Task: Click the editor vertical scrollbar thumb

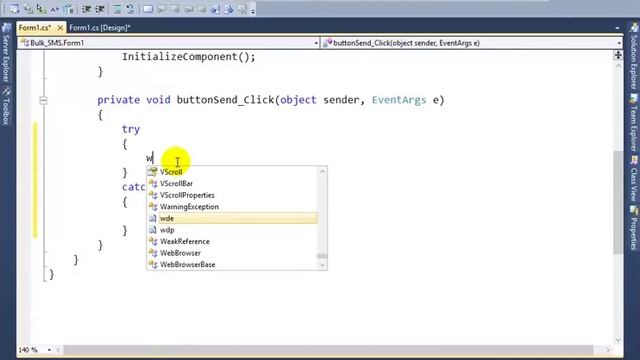Action: pyautogui.click(x=618, y=202)
